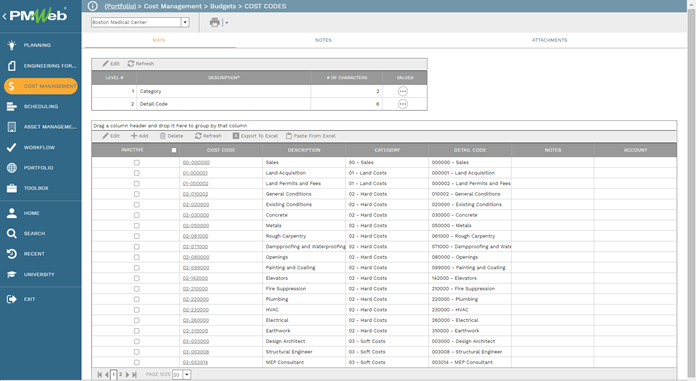
Task: Check Inactive box for Plumbing row
Action: (137, 299)
